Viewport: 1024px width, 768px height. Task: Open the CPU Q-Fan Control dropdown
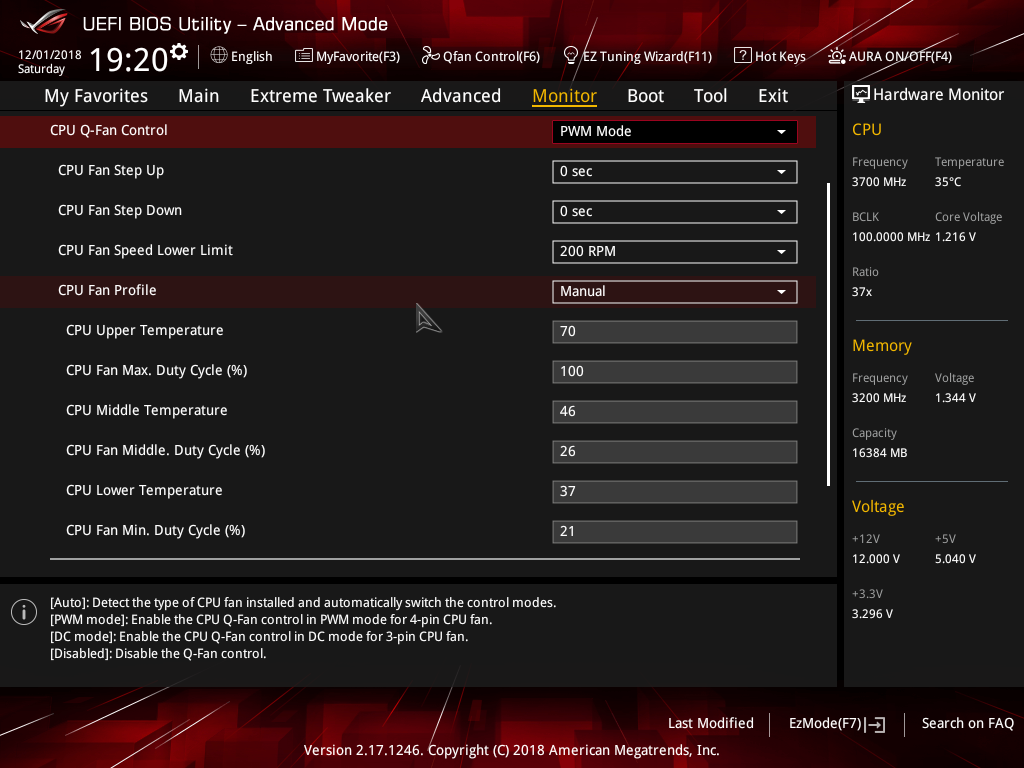[x=674, y=131]
